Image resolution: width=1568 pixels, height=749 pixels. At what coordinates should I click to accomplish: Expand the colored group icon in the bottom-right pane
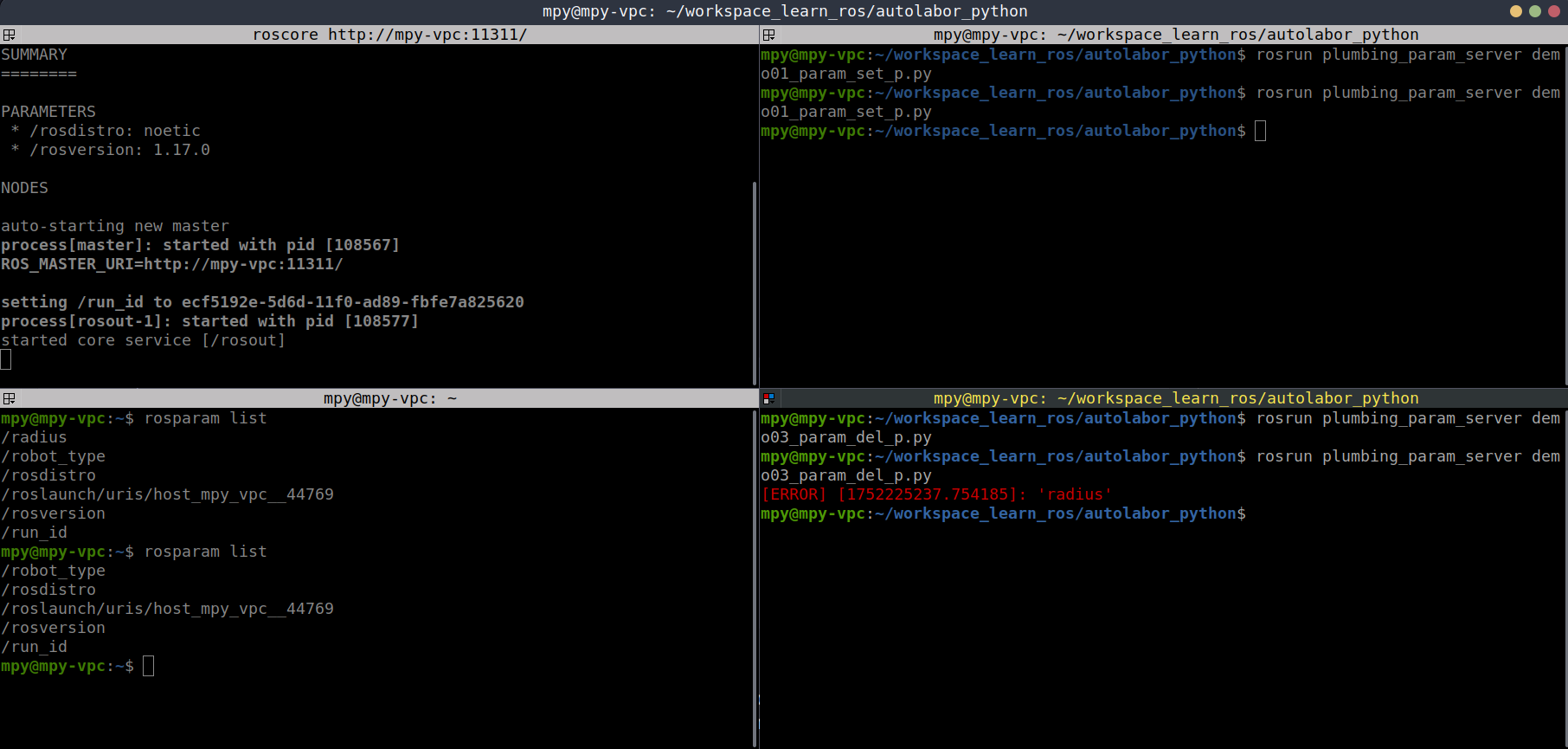pyautogui.click(x=768, y=398)
